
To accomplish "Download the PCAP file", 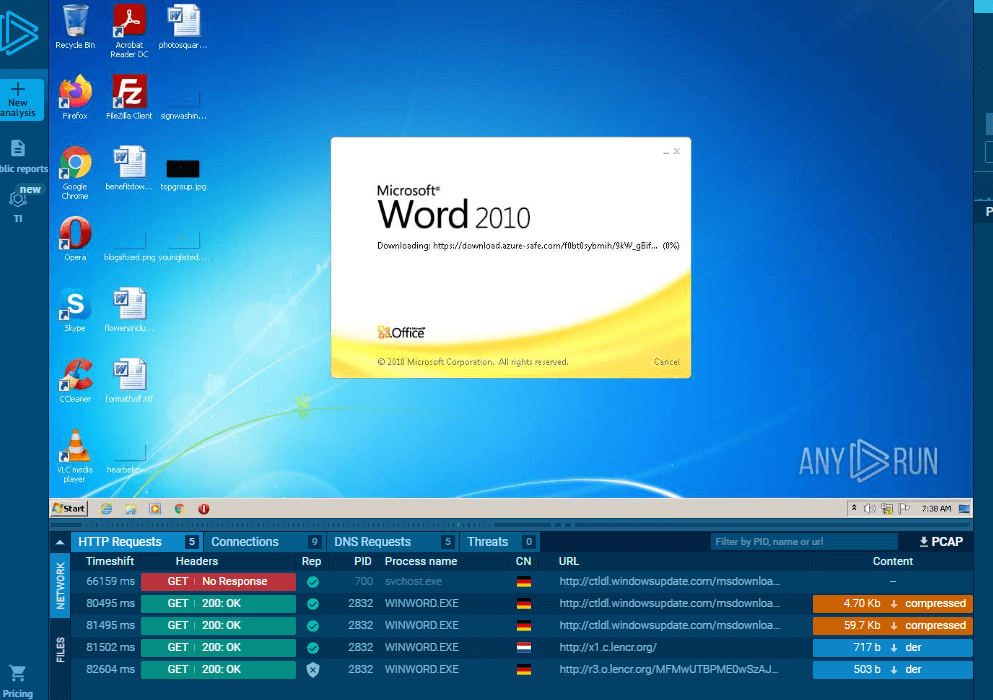I will click(x=941, y=542).
